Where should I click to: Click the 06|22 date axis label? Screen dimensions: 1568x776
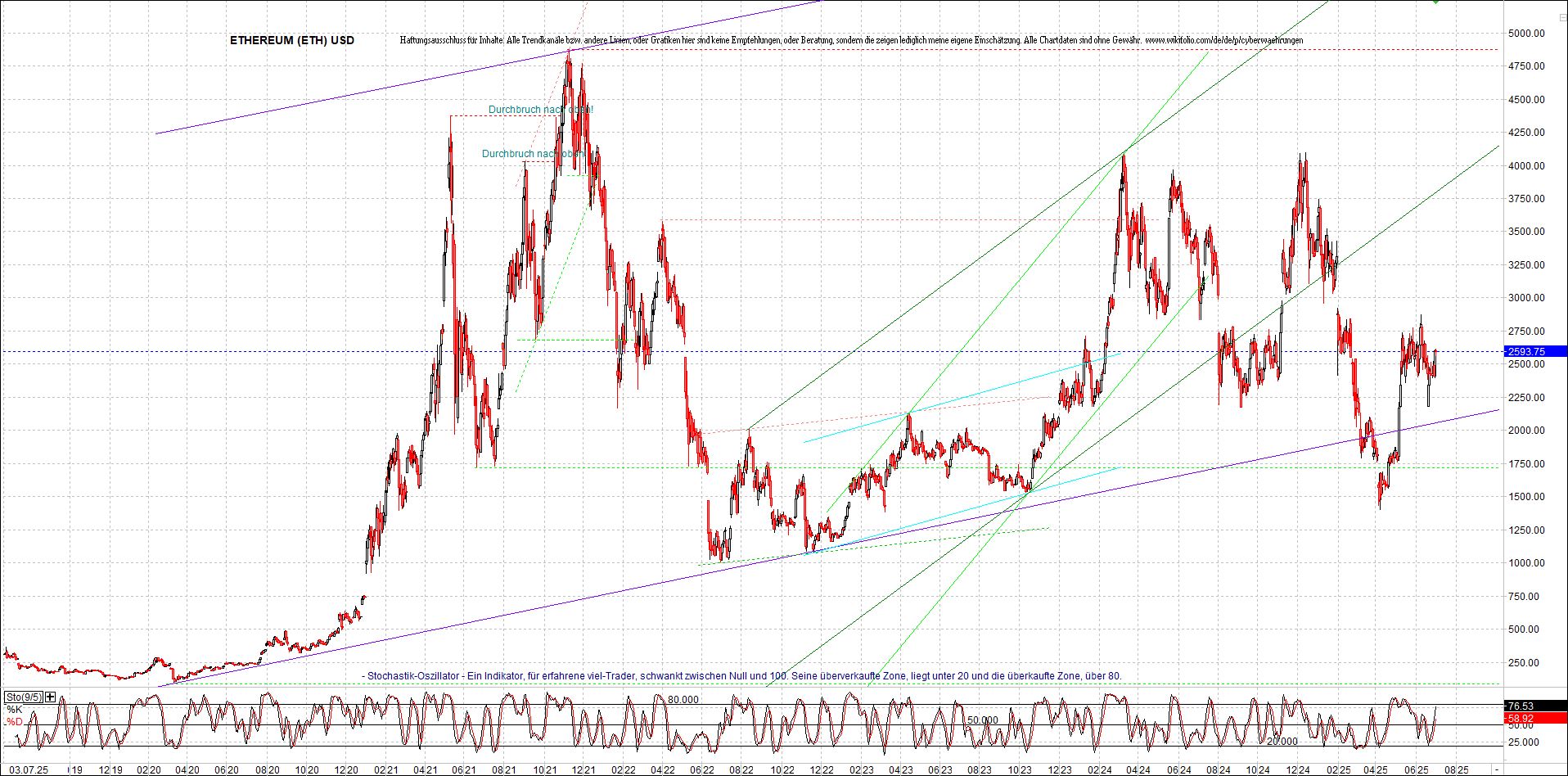(702, 770)
